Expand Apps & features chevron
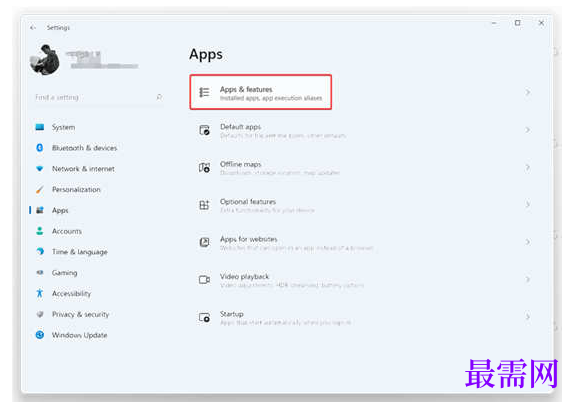Viewport: 577px width, 405px height. (527, 92)
